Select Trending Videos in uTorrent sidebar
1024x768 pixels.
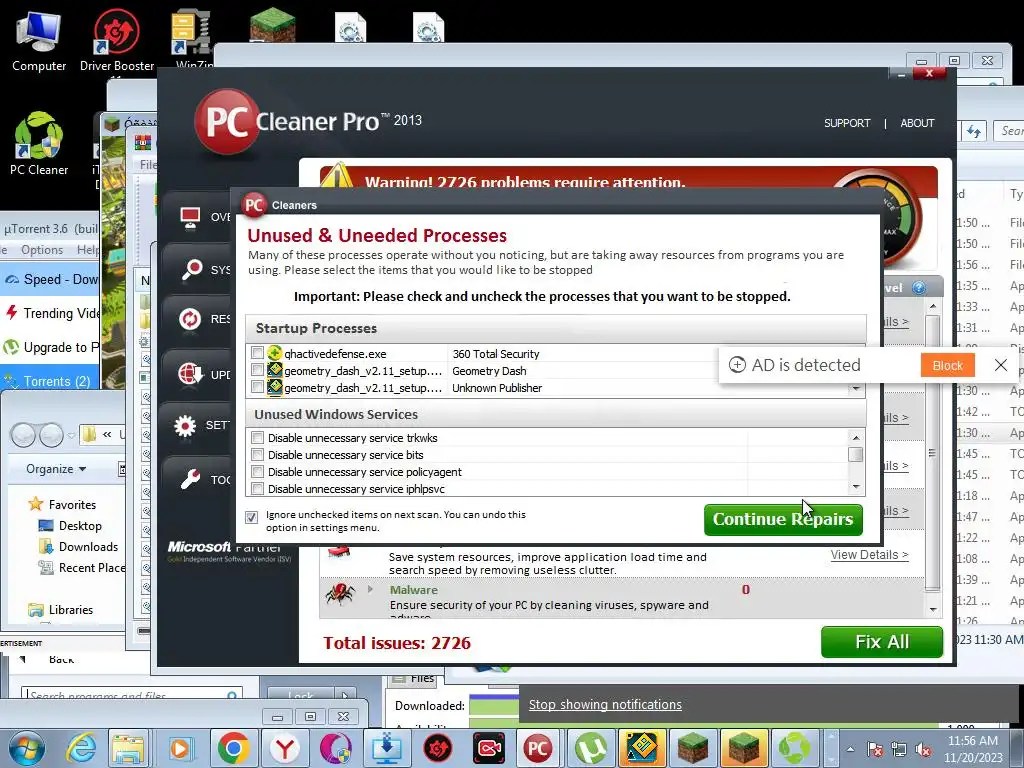tap(50, 313)
